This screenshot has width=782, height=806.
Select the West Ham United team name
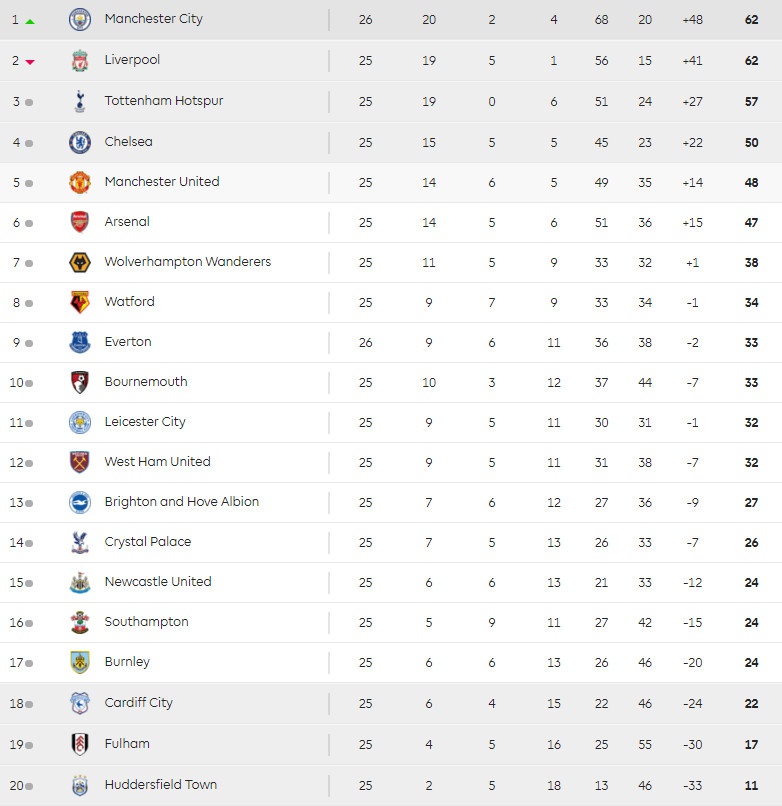point(157,462)
